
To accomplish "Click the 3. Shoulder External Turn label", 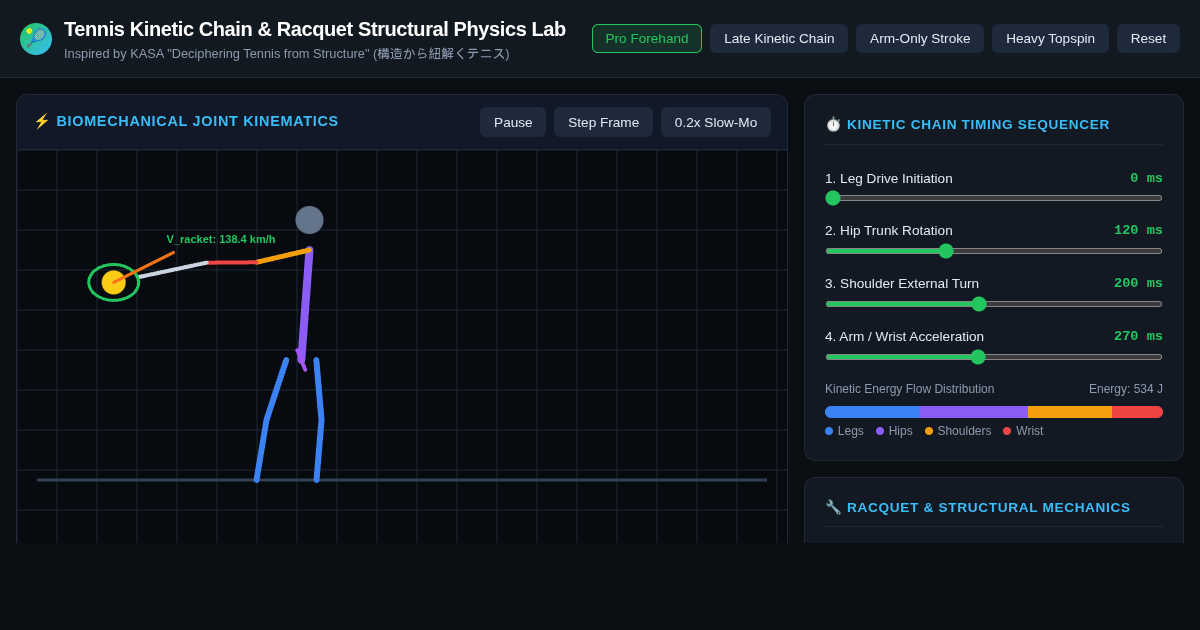I will 902,283.
